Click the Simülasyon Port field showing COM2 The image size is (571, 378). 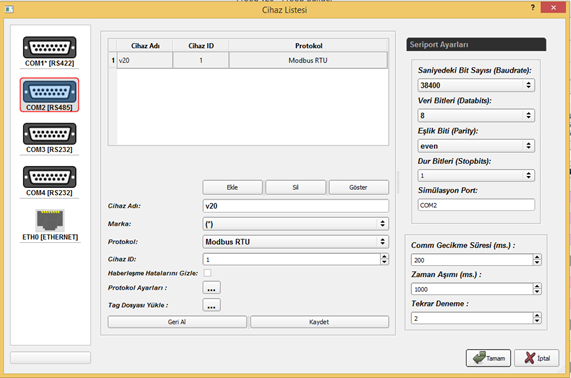tap(476, 205)
